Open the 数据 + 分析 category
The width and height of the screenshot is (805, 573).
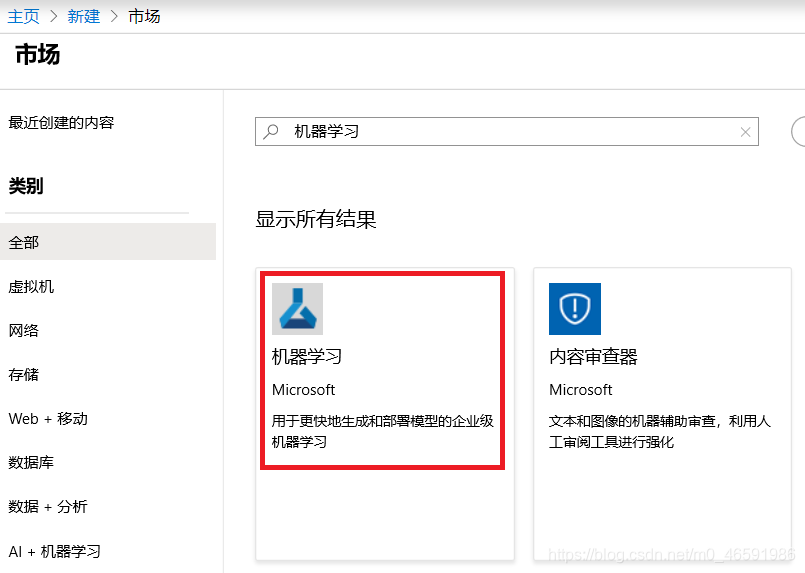click(x=48, y=507)
